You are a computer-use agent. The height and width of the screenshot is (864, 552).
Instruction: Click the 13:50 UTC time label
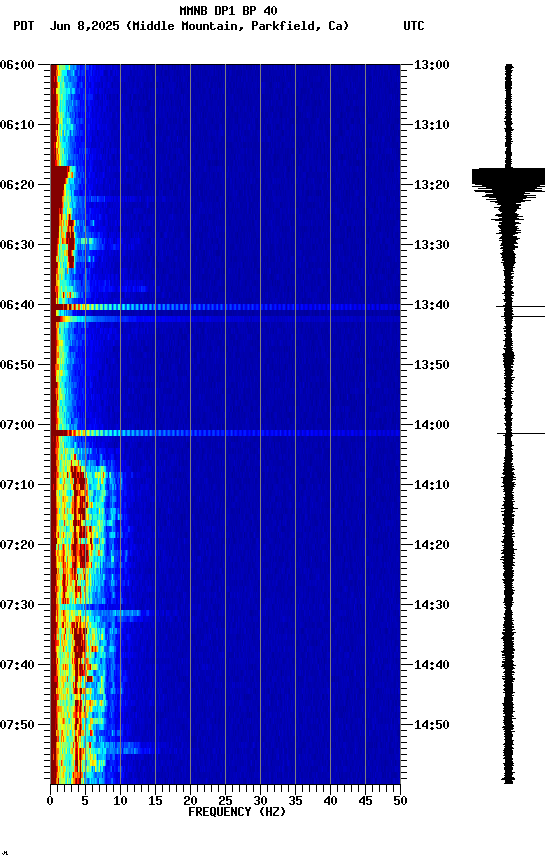pos(431,365)
